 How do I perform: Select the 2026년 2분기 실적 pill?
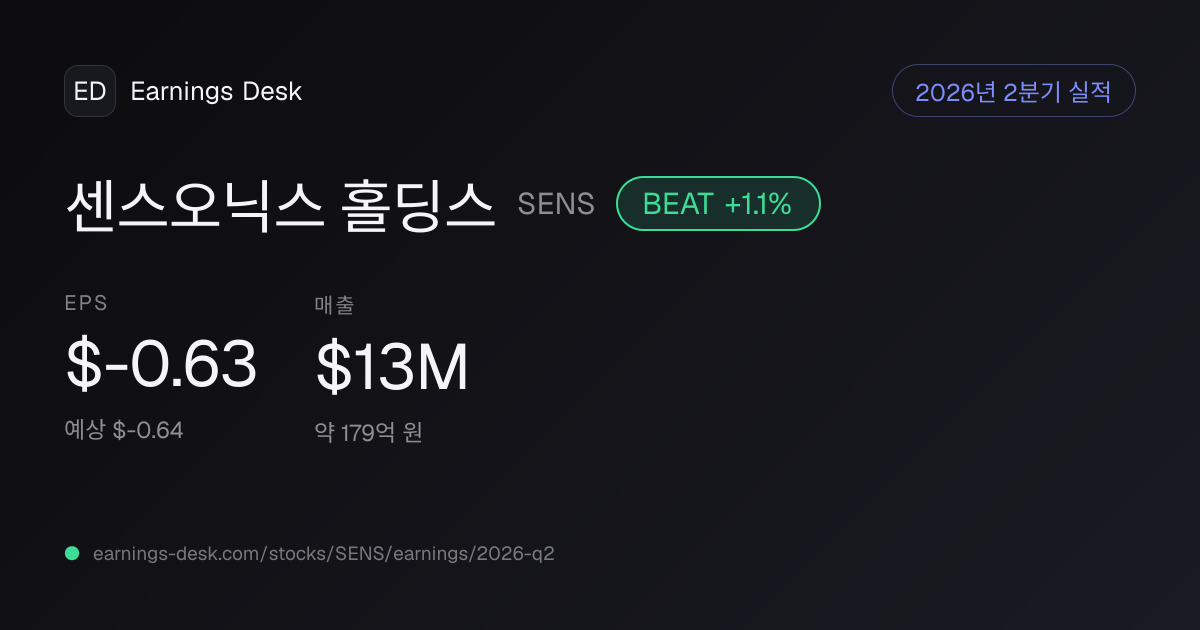point(1013,91)
